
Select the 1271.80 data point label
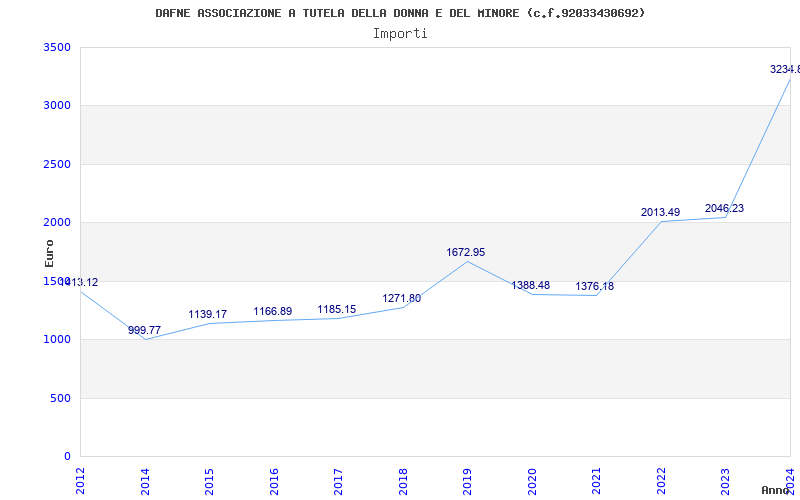tap(402, 298)
